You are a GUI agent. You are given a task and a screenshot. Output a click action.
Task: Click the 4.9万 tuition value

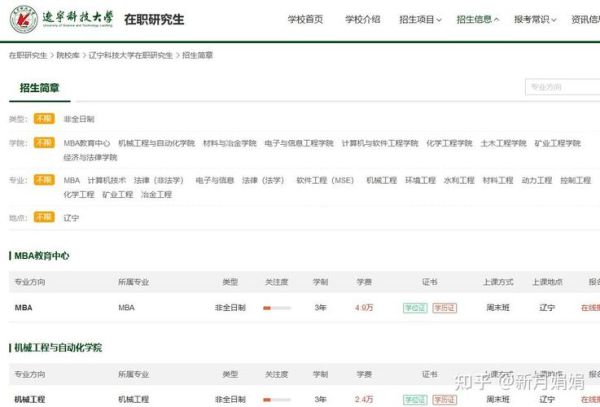point(364,308)
